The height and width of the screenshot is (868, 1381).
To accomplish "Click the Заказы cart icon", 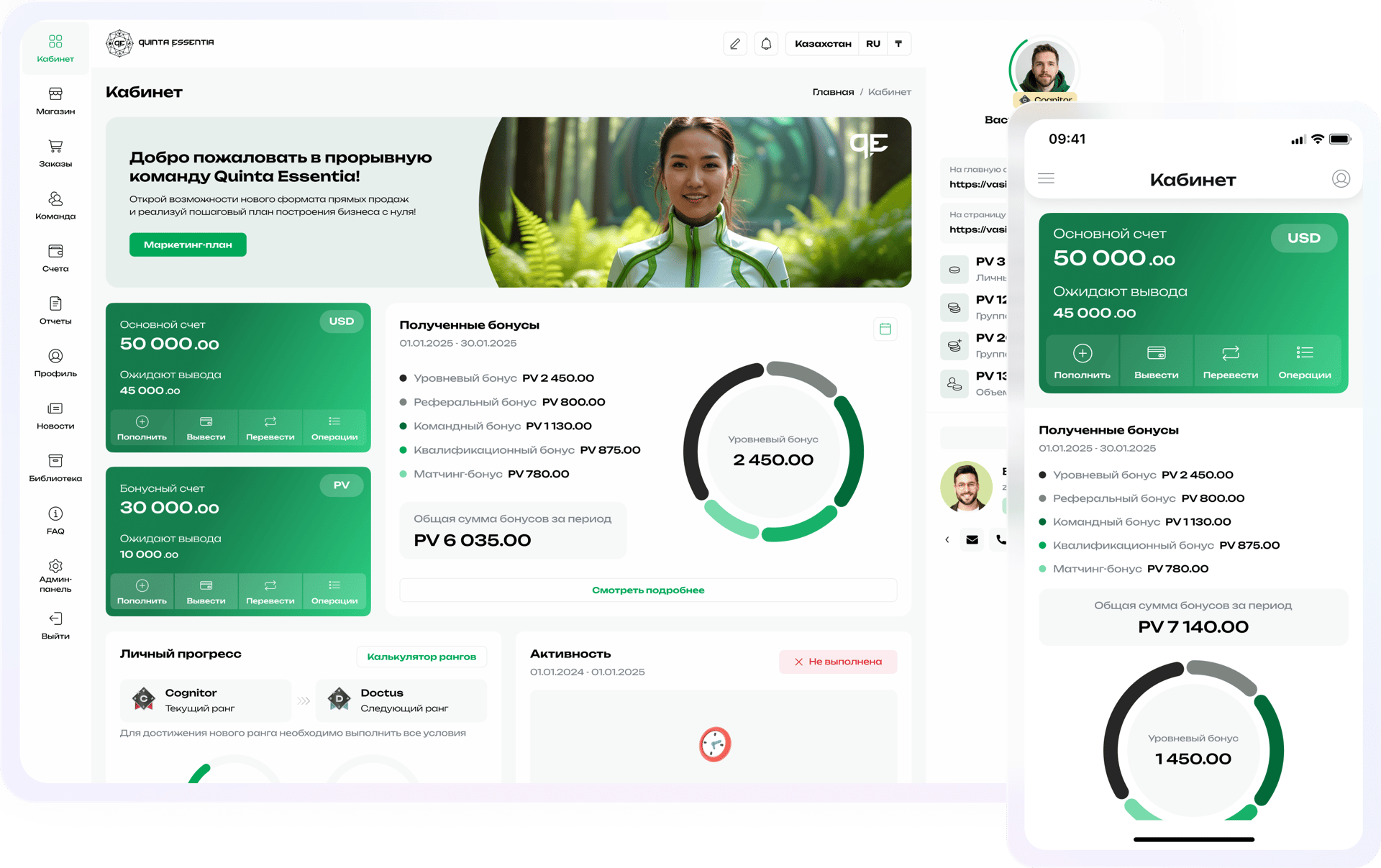I will click(x=55, y=147).
